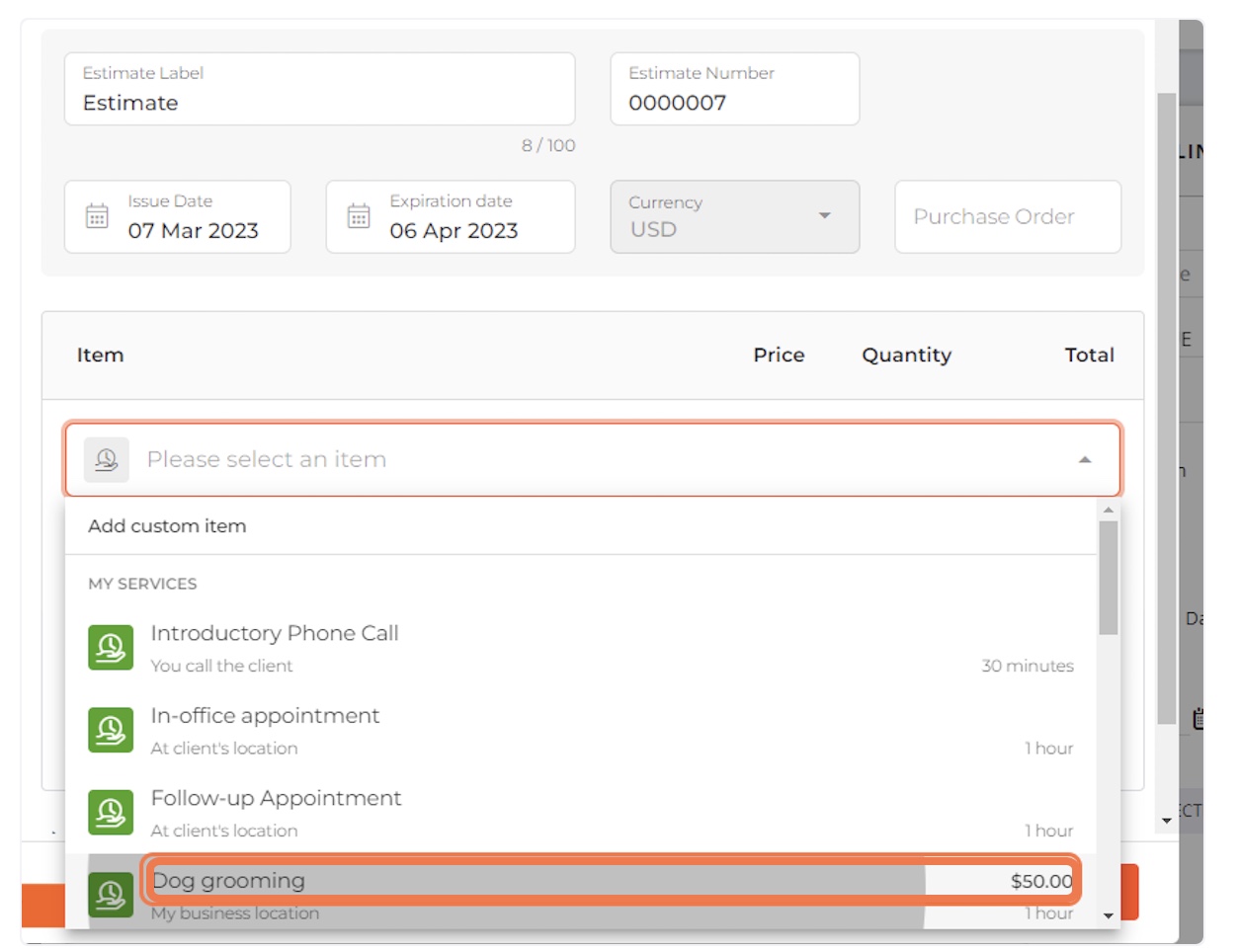Viewport: 1239px width, 952px height.
Task: Click the 'Item' column header
Action: tap(101, 356)
